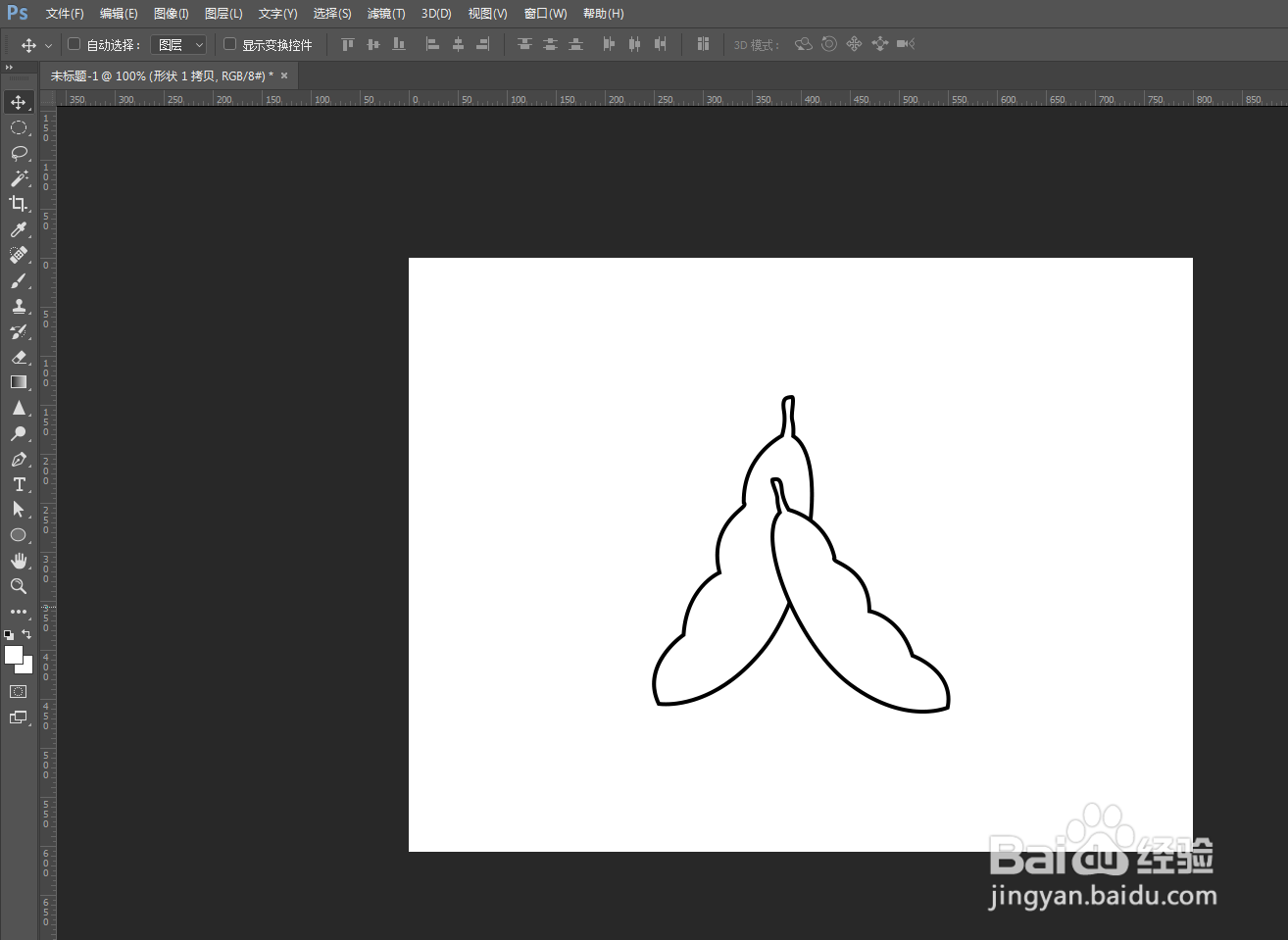Click the Distribute Right Edges icon

[660, 44]
